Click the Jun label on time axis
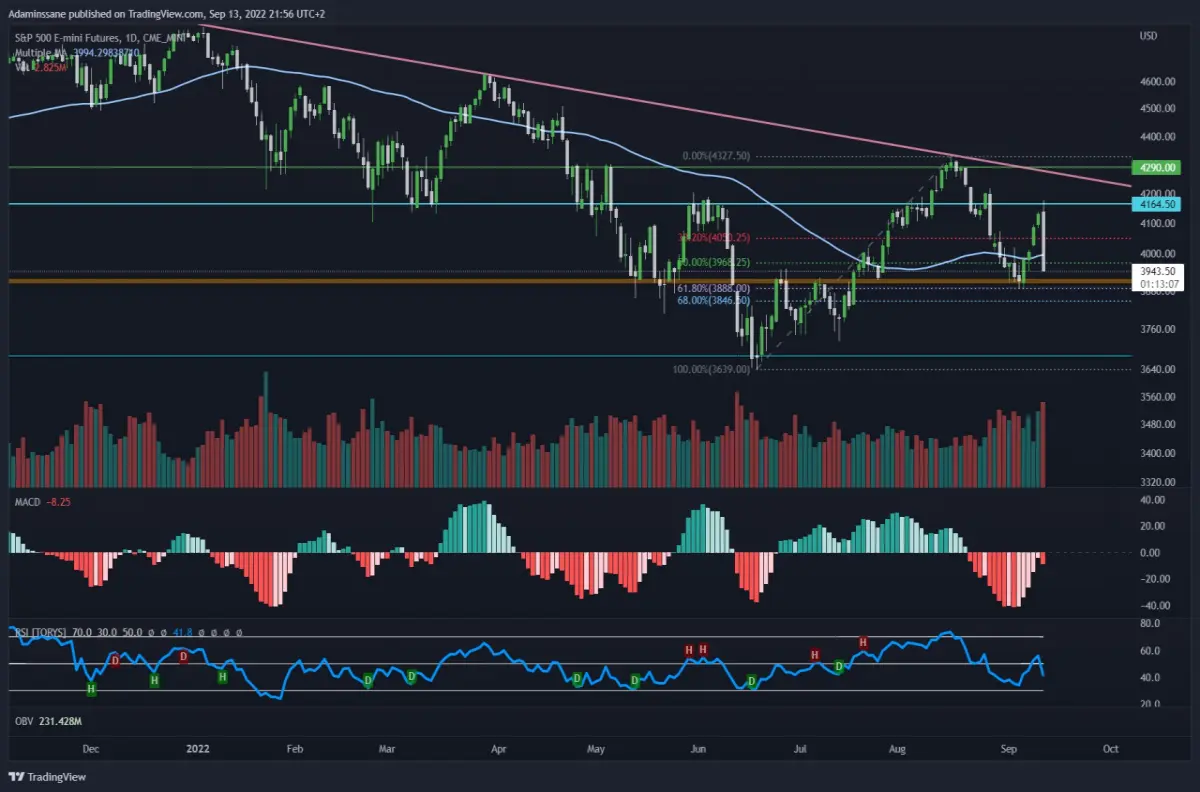 coord(699,747)
